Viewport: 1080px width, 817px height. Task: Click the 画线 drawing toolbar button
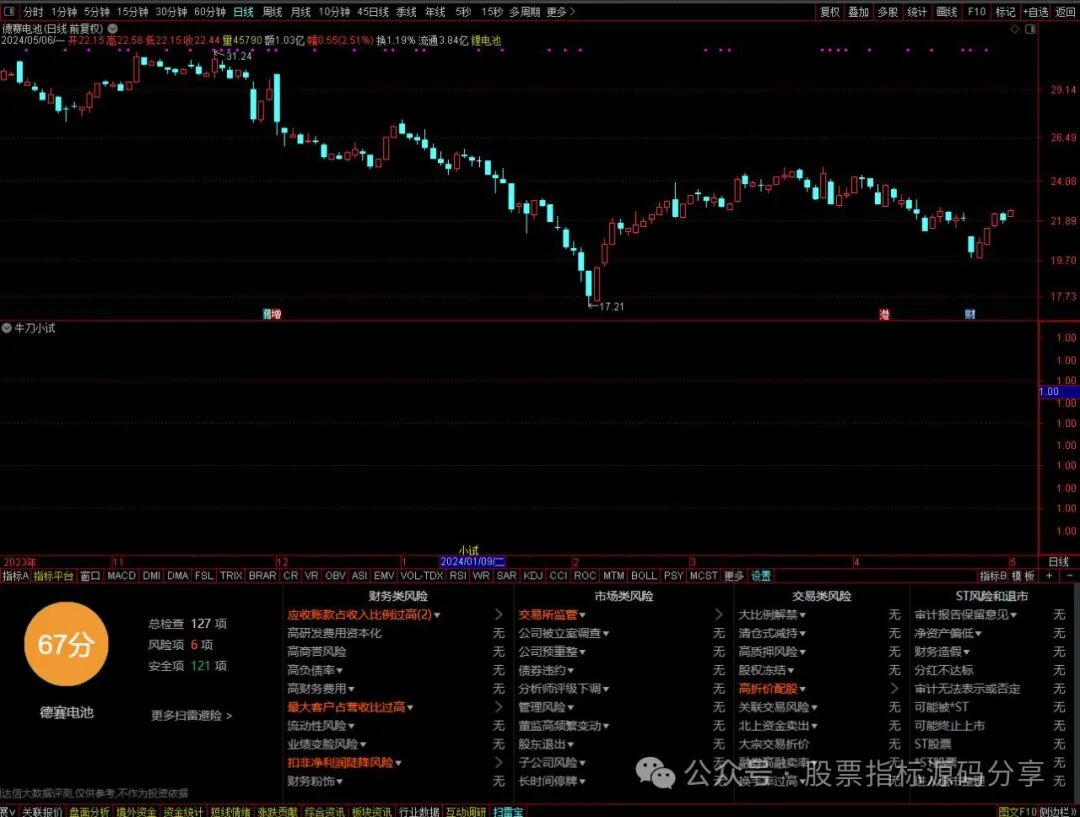pyautogui.click(x=947, y=12)
